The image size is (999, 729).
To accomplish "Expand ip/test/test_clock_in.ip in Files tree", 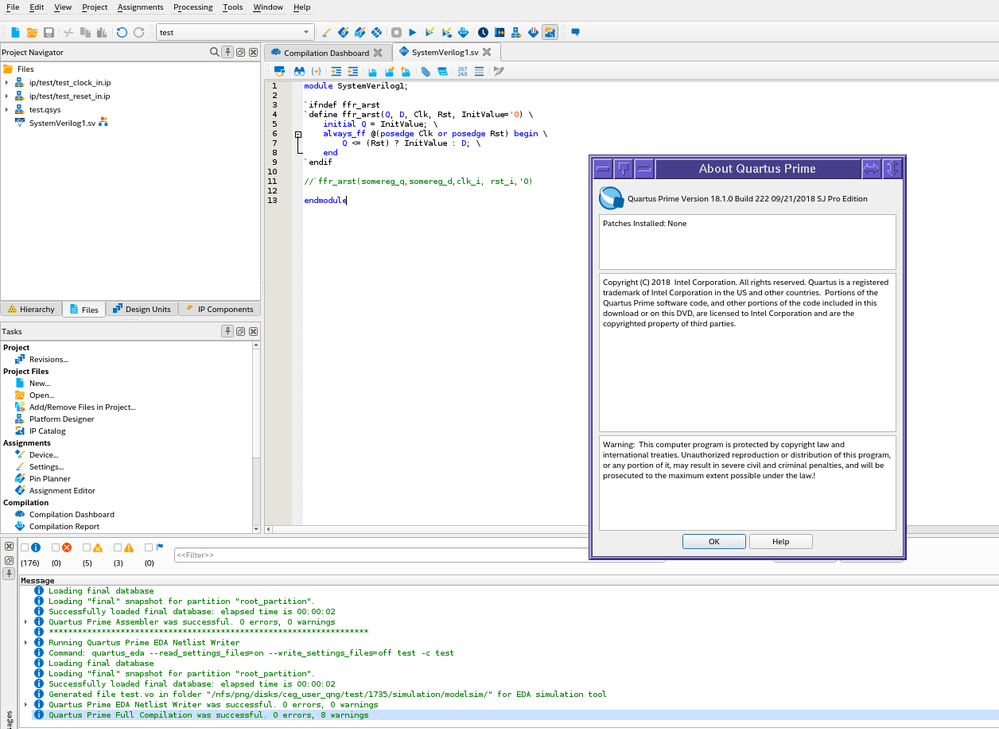I will 6,82.
